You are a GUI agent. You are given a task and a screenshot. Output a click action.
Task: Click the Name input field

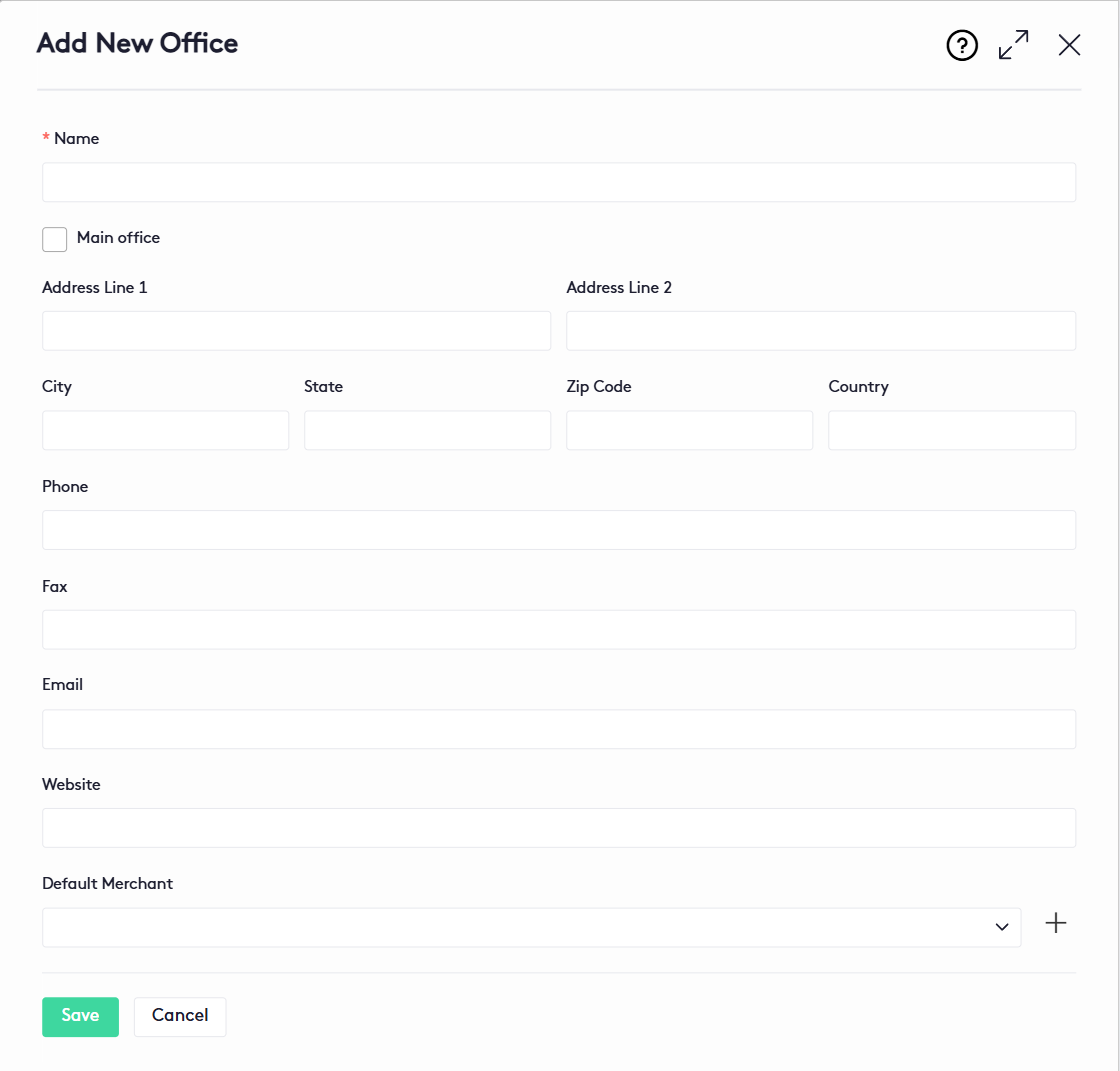click(559, 182)
